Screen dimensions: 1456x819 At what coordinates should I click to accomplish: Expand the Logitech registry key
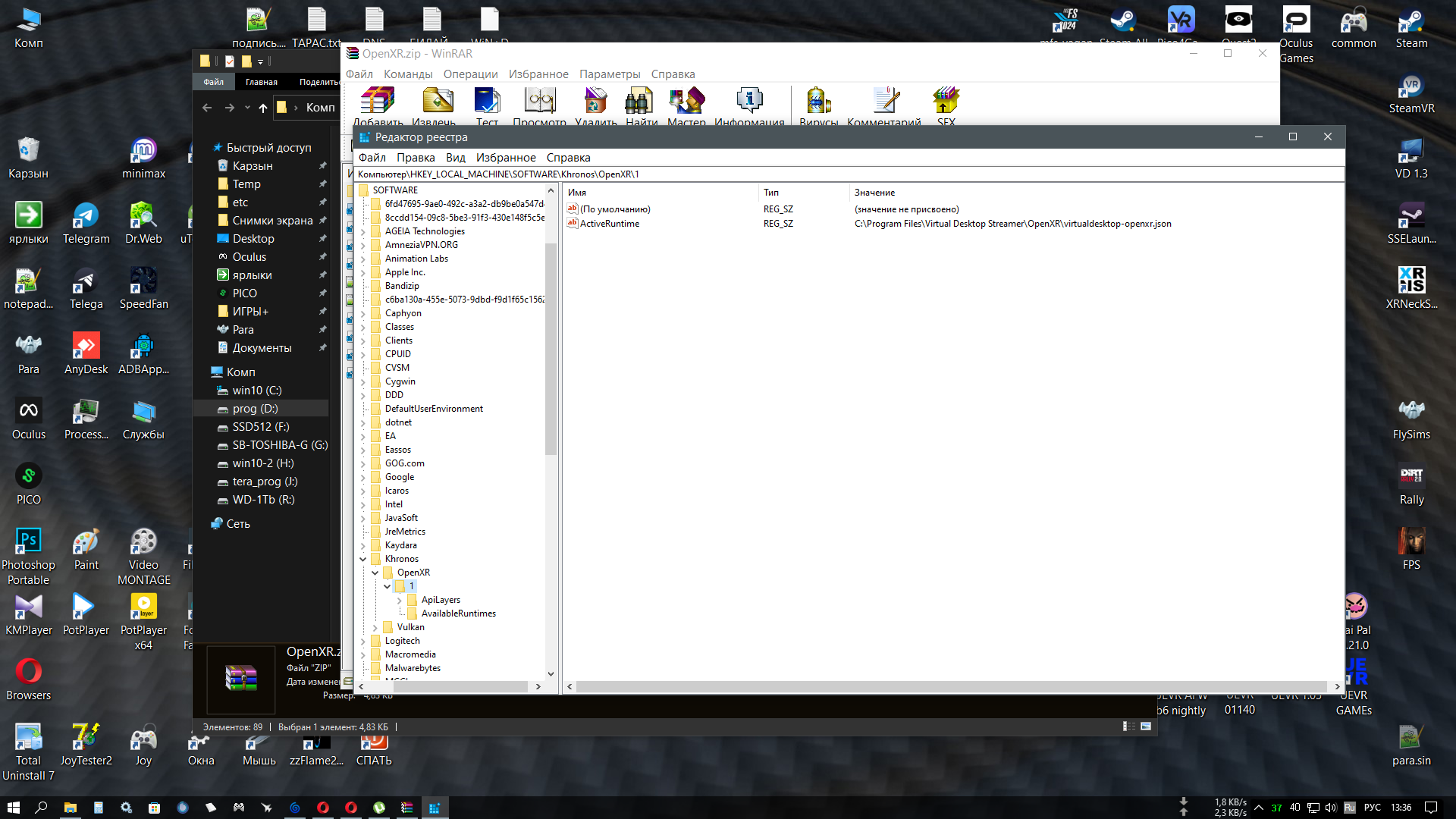point(363,641)
